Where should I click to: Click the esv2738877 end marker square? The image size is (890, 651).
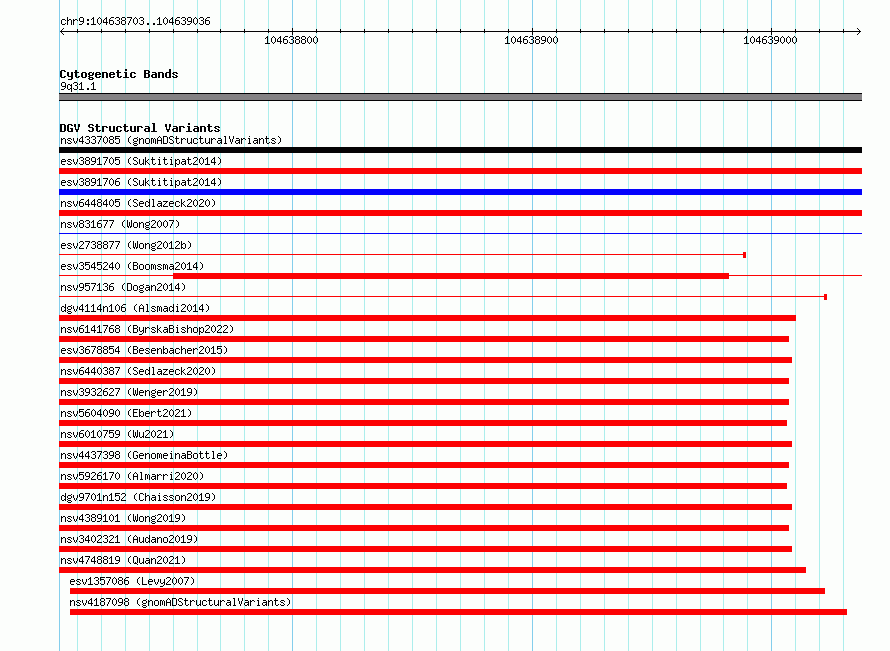(744, 255)
